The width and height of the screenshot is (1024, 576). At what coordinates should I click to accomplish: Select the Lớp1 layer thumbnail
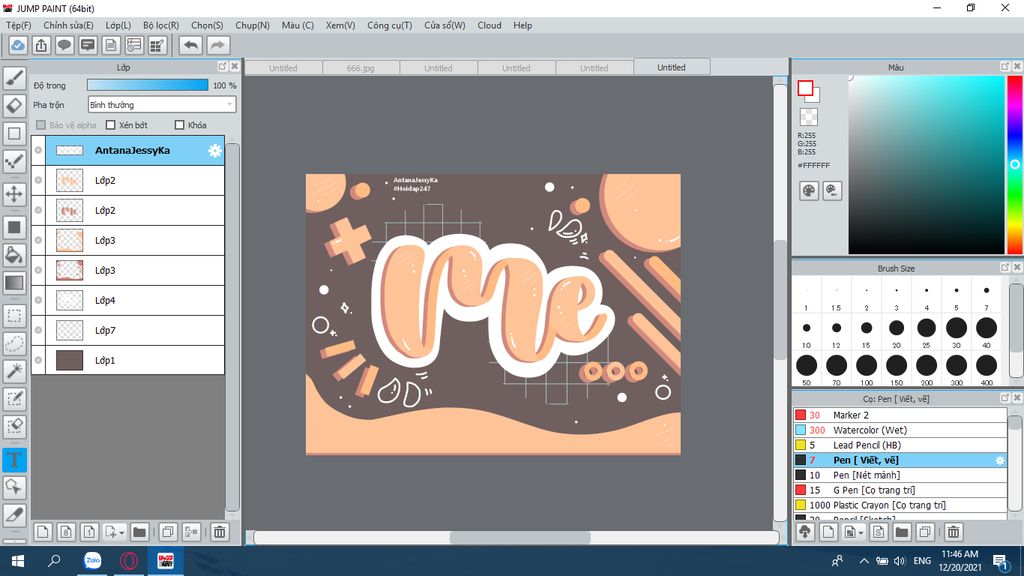(x=69, y=360)
